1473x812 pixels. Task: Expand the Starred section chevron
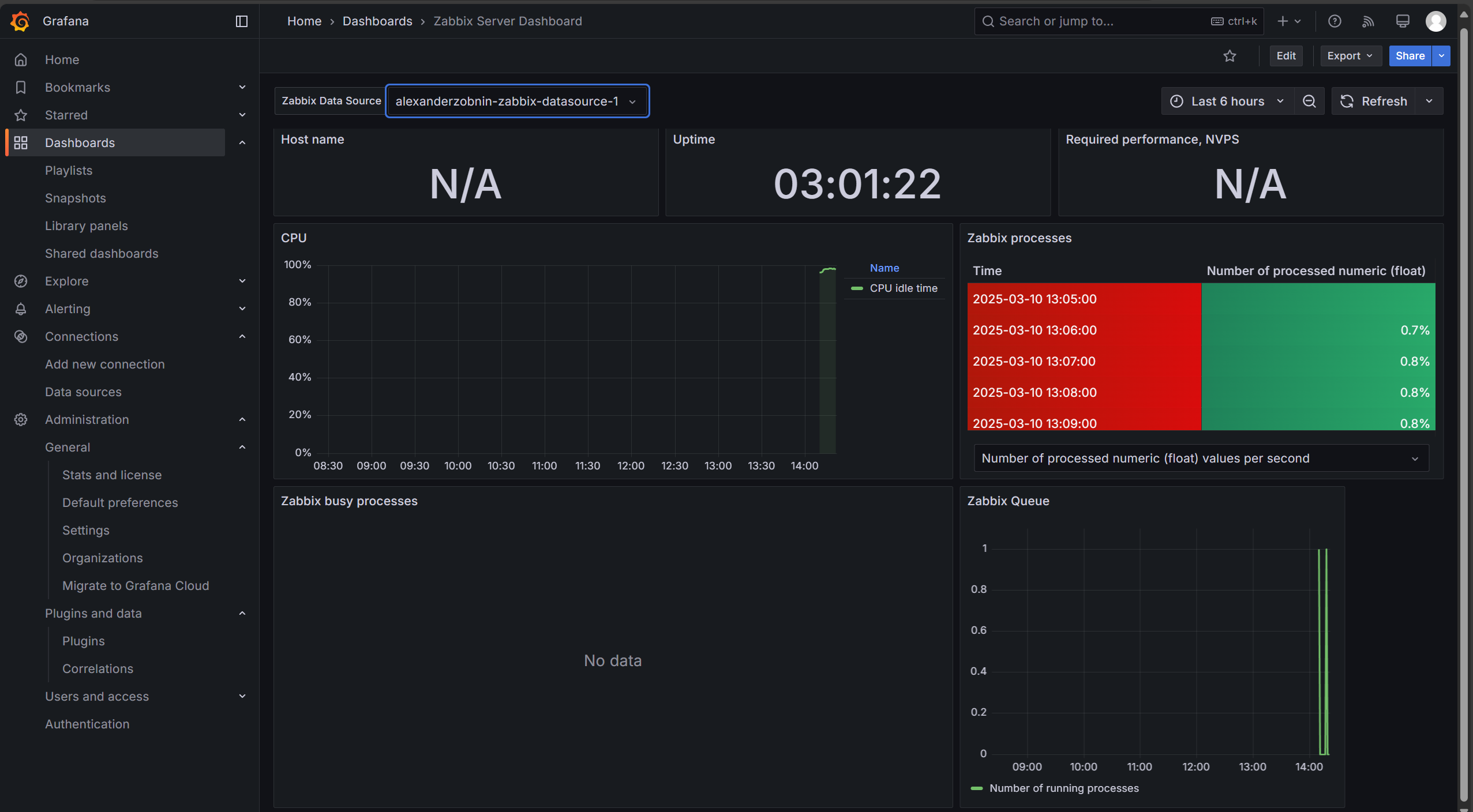pos(242,115)
